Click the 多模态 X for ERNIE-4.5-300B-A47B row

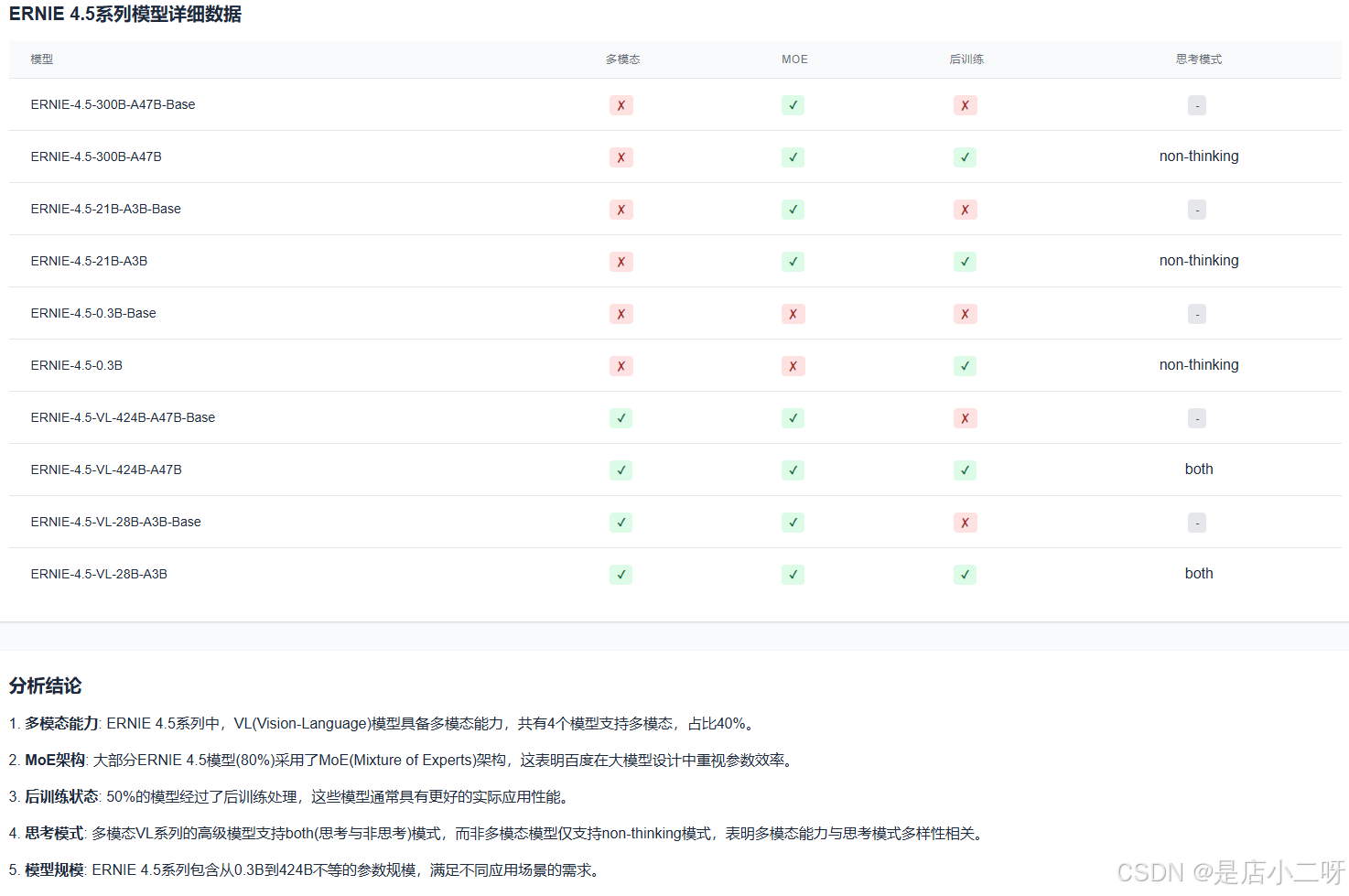click(621, 157)
